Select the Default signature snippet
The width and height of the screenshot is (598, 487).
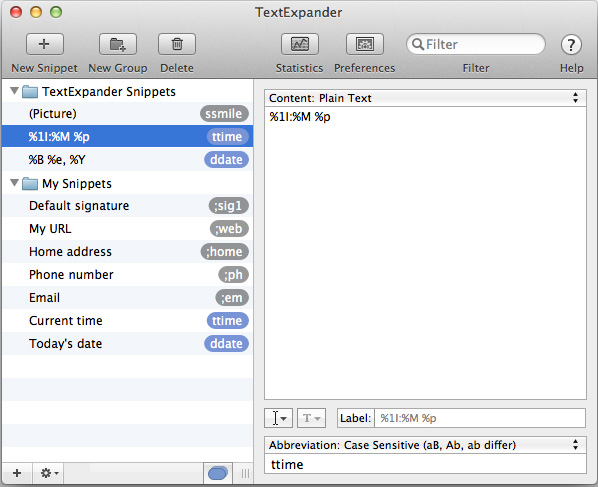[127, 206]
